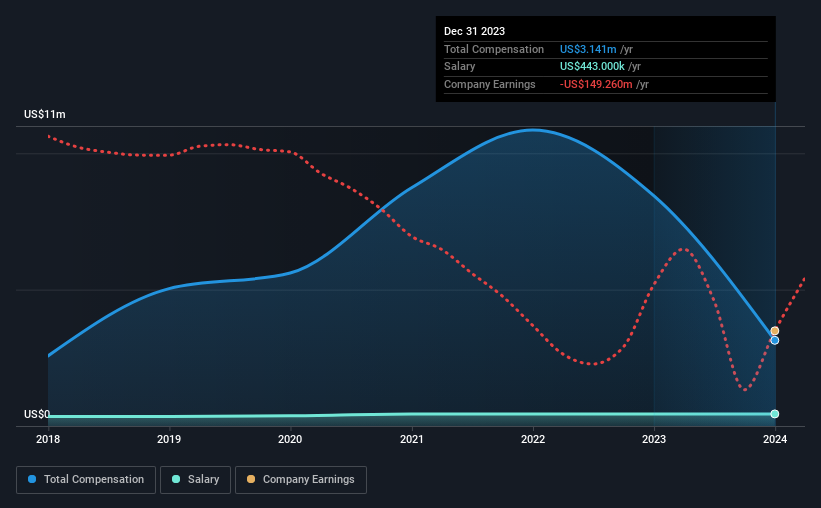Toggle the Company Earnings legend button
821x508 pixels.
coord(301,480)
